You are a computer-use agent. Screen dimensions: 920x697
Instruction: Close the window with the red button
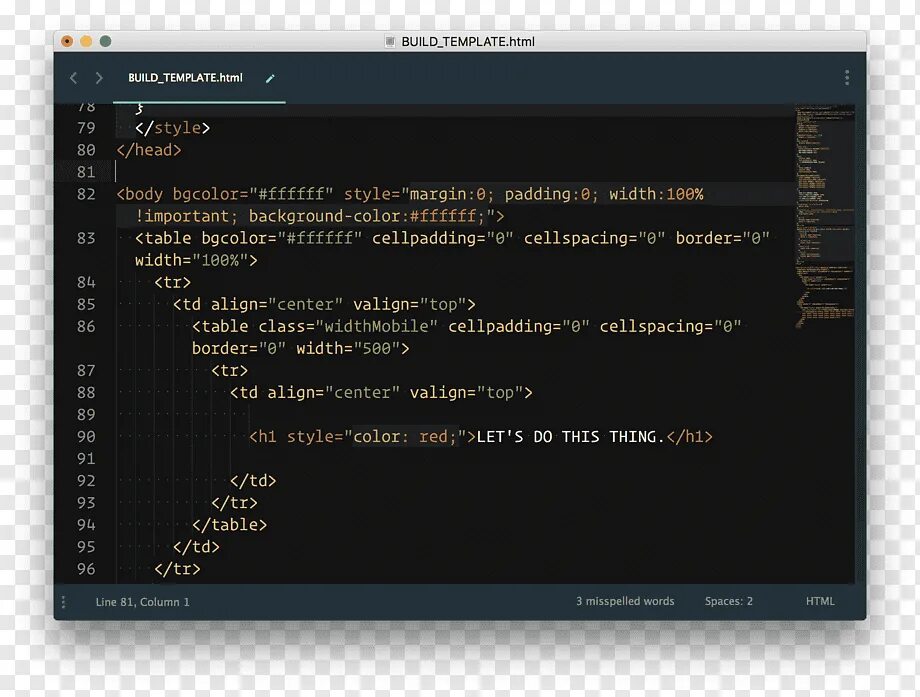[67, 41]
